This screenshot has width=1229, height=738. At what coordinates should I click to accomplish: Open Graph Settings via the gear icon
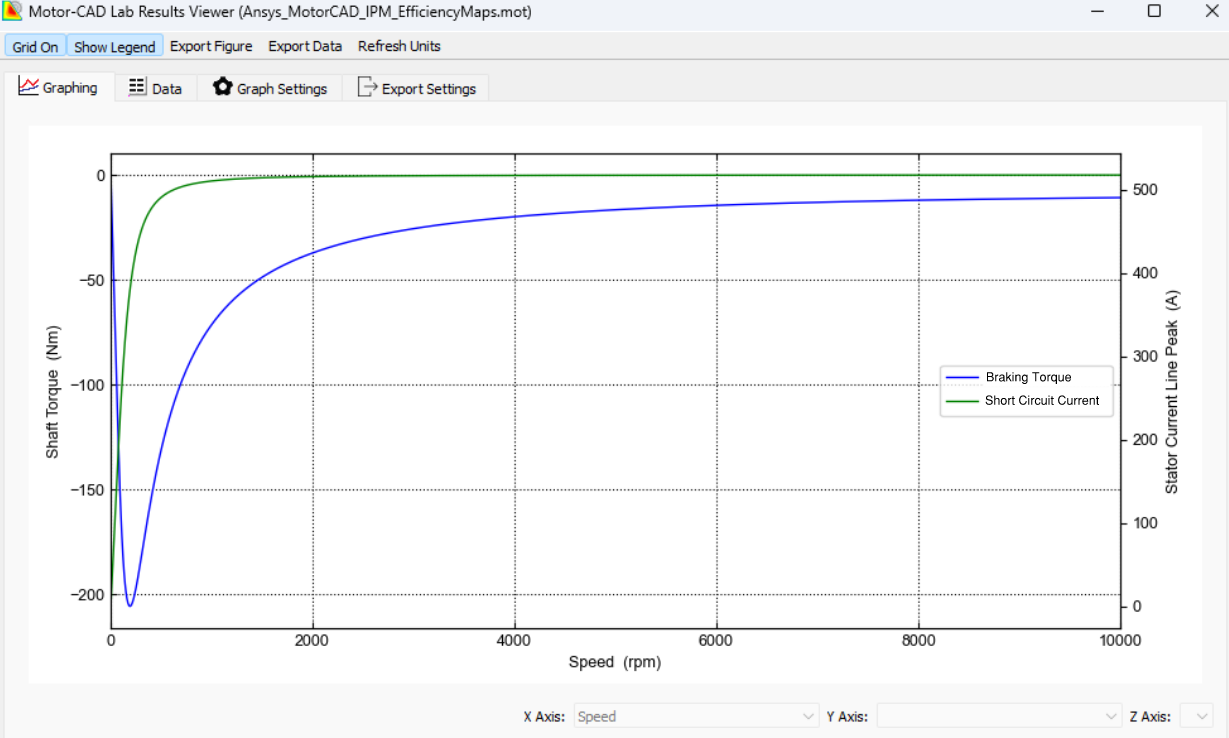point(222,86)
